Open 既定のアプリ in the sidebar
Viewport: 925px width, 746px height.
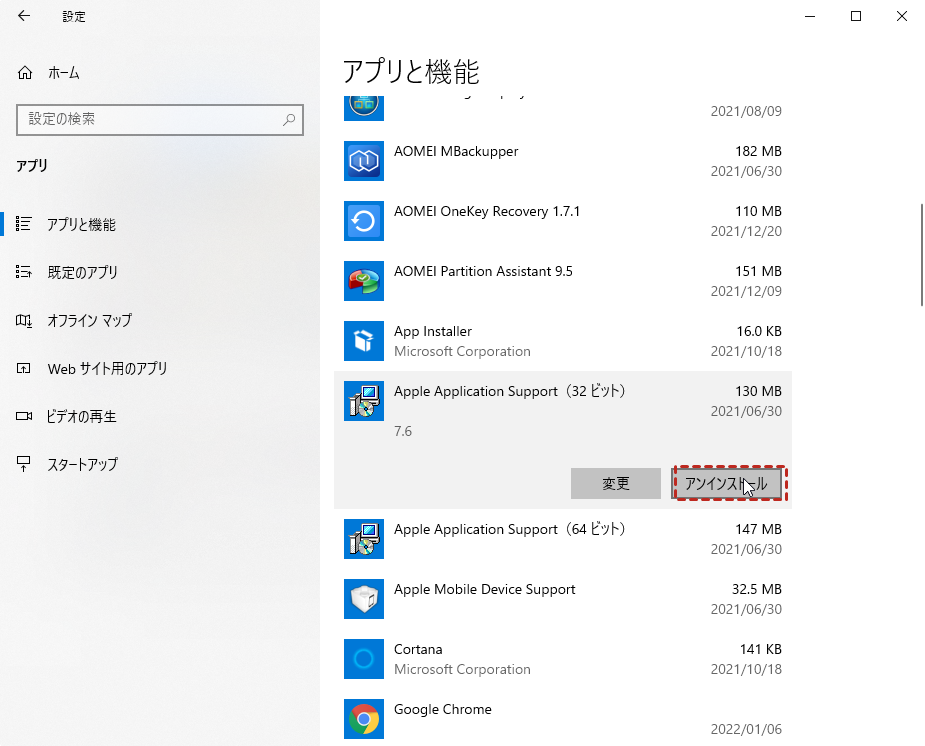83,272
